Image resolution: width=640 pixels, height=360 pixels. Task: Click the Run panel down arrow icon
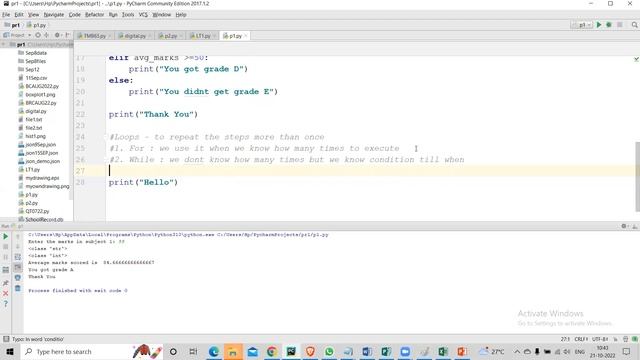(x=18, y=247)
